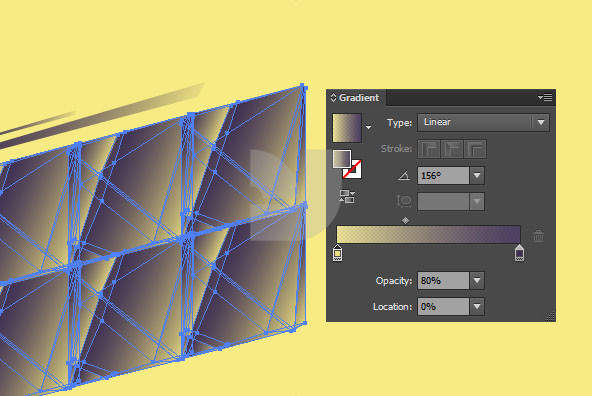
Task: Click the gradient angle icon
Action: [404, 176]
